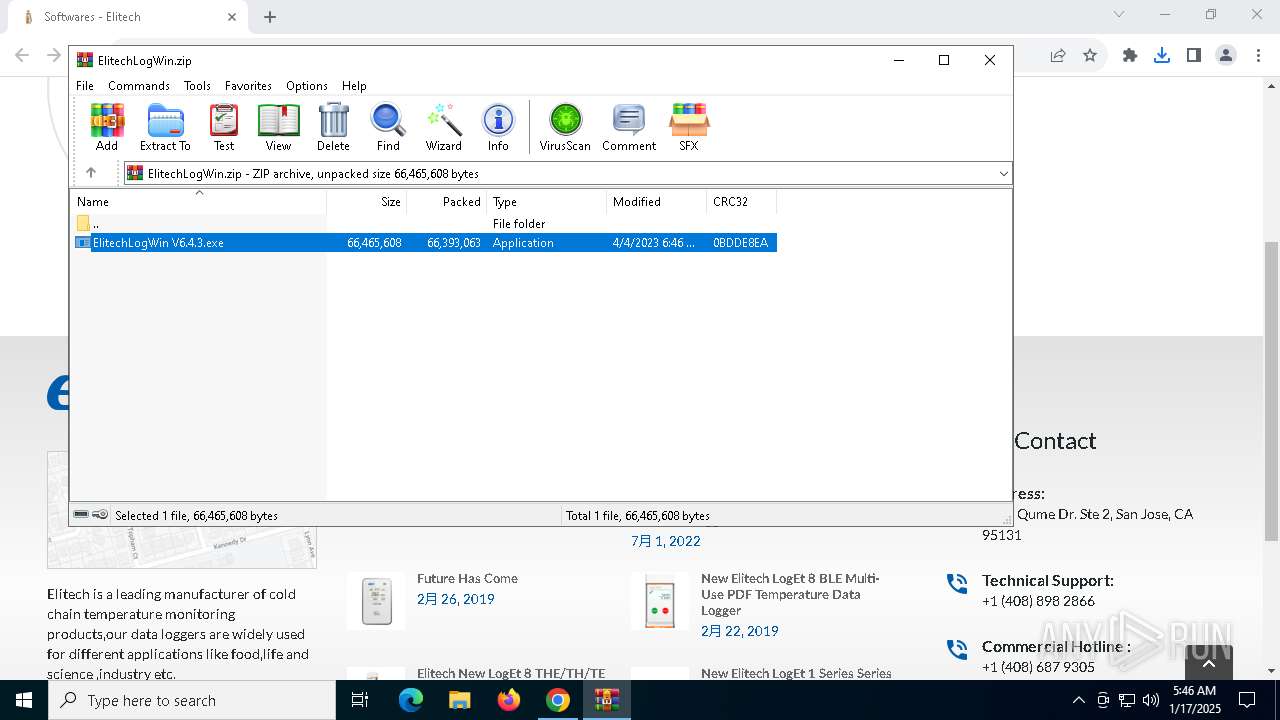This screenshot has height=720, width=1280.
Task: Run the VirusScan bug icon
Action: pyautogui.click(x=565, y=127)
